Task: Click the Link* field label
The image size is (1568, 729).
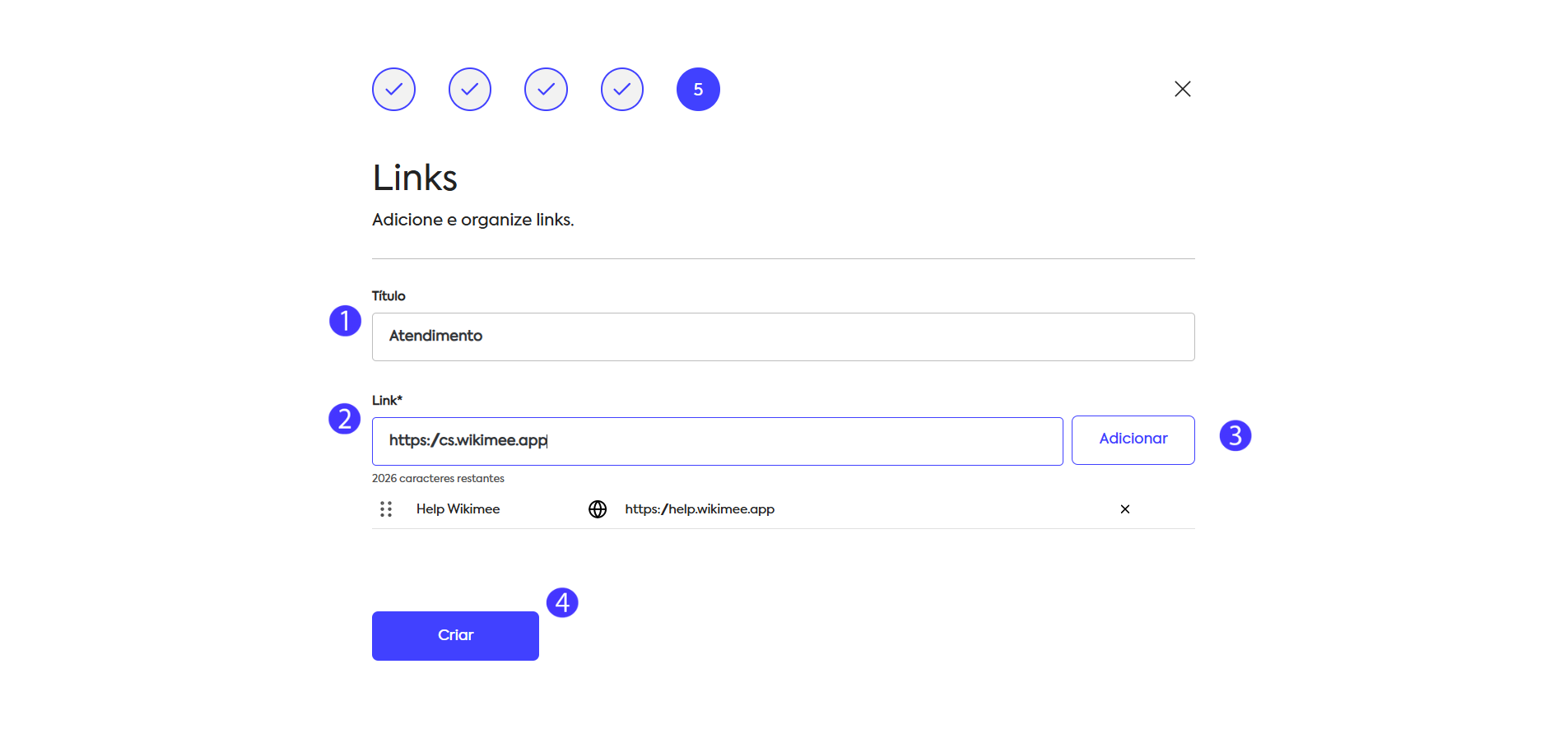Action: (x=387, y=401)
